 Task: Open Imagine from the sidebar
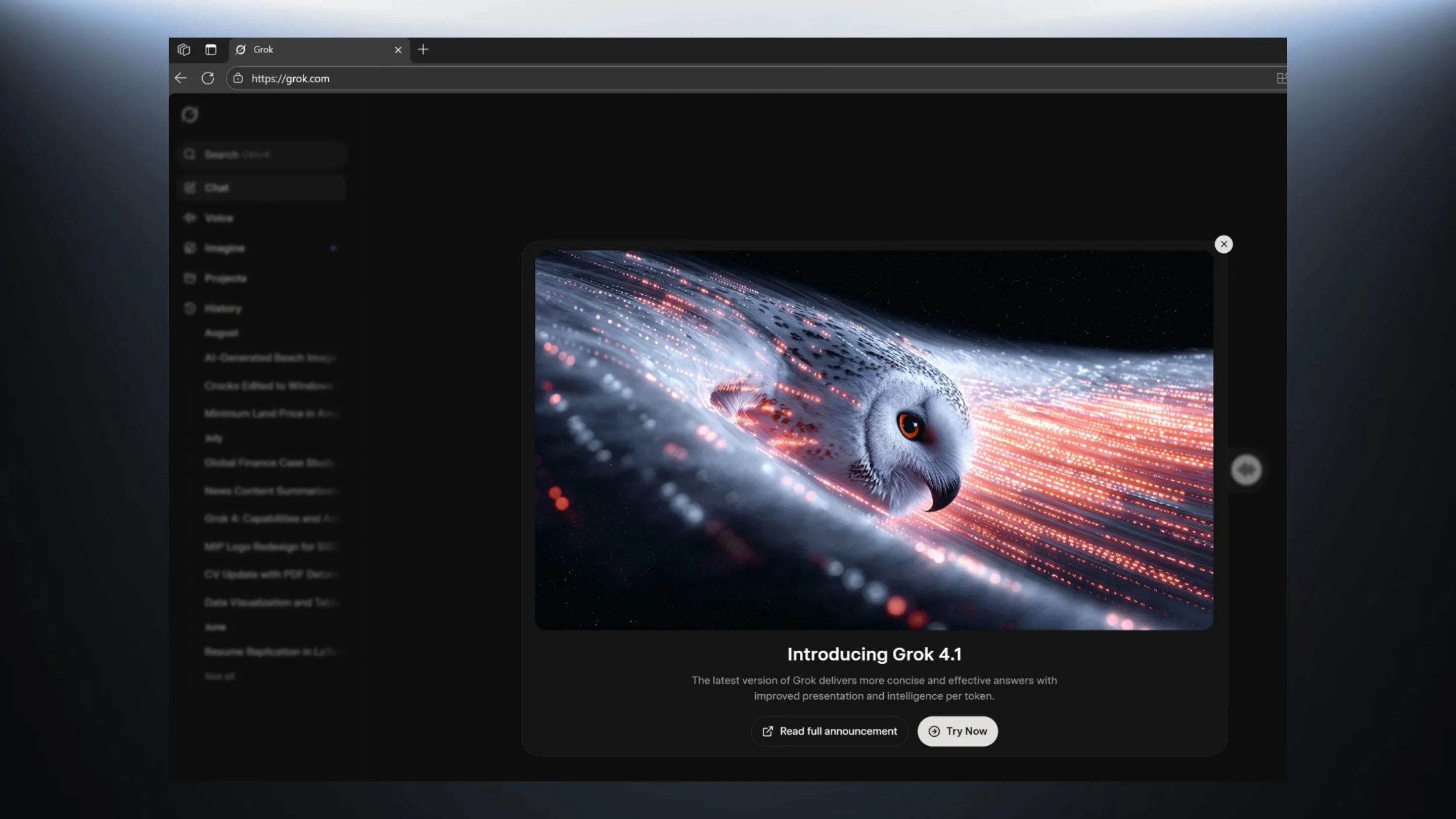(x=224, y=248)
